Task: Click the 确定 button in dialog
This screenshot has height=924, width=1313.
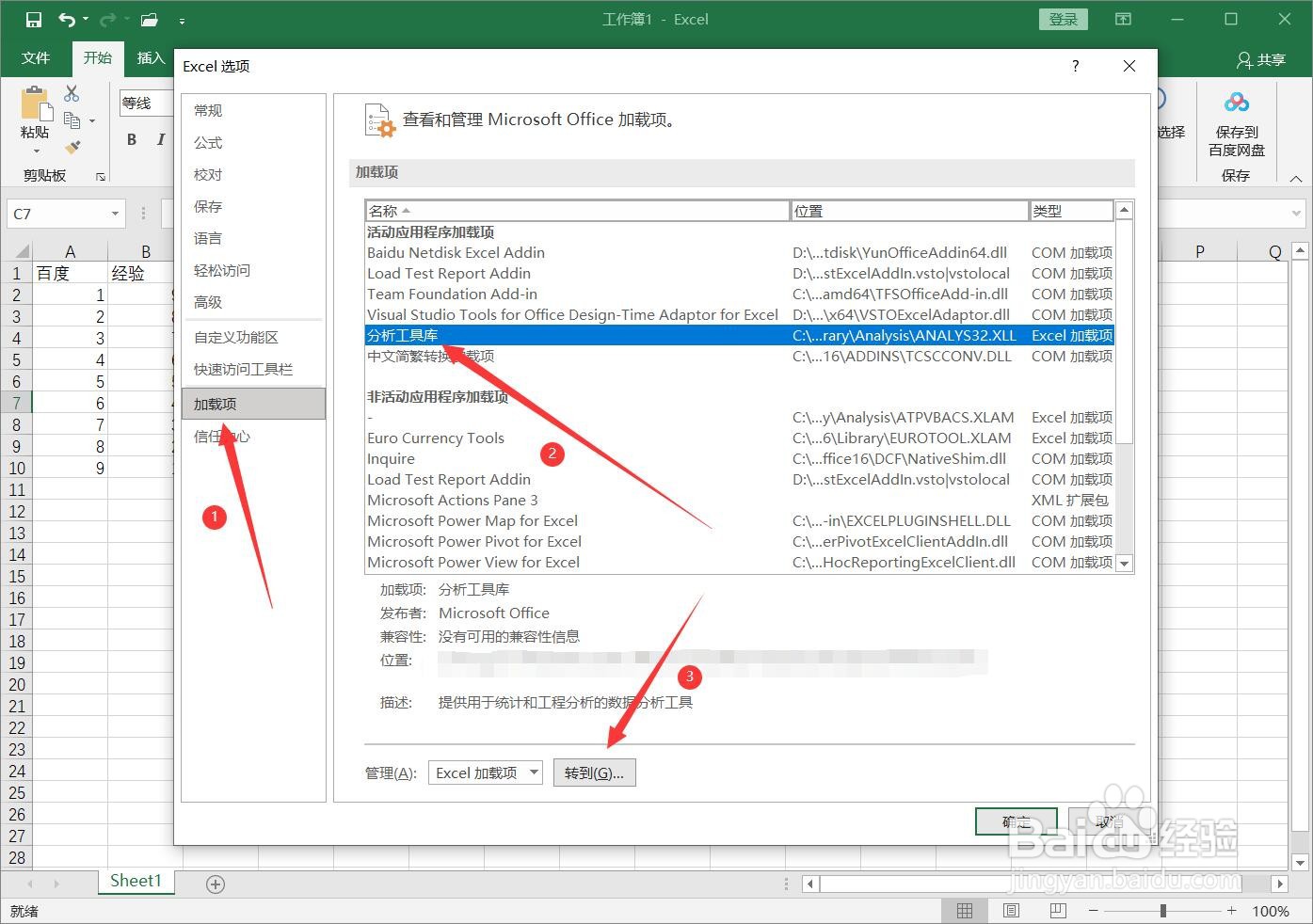Action: pyautogui.click(x=1017, y=821)
